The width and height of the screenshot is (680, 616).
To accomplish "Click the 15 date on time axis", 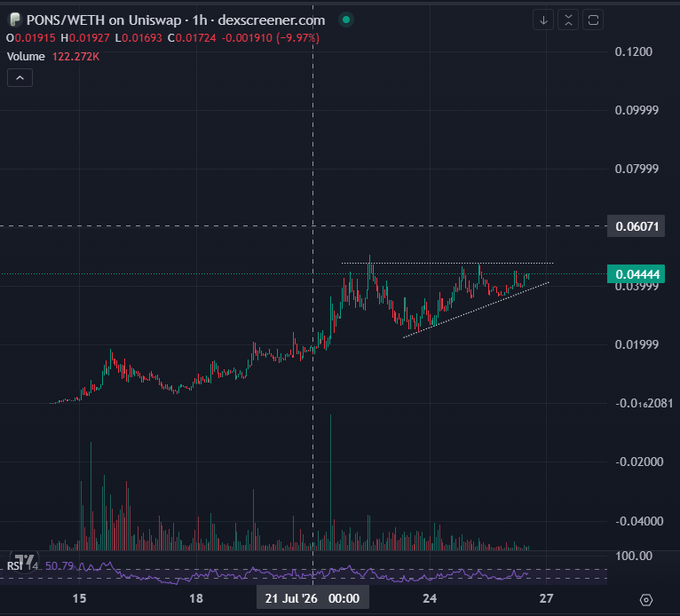I will click(x=79, y=599).
